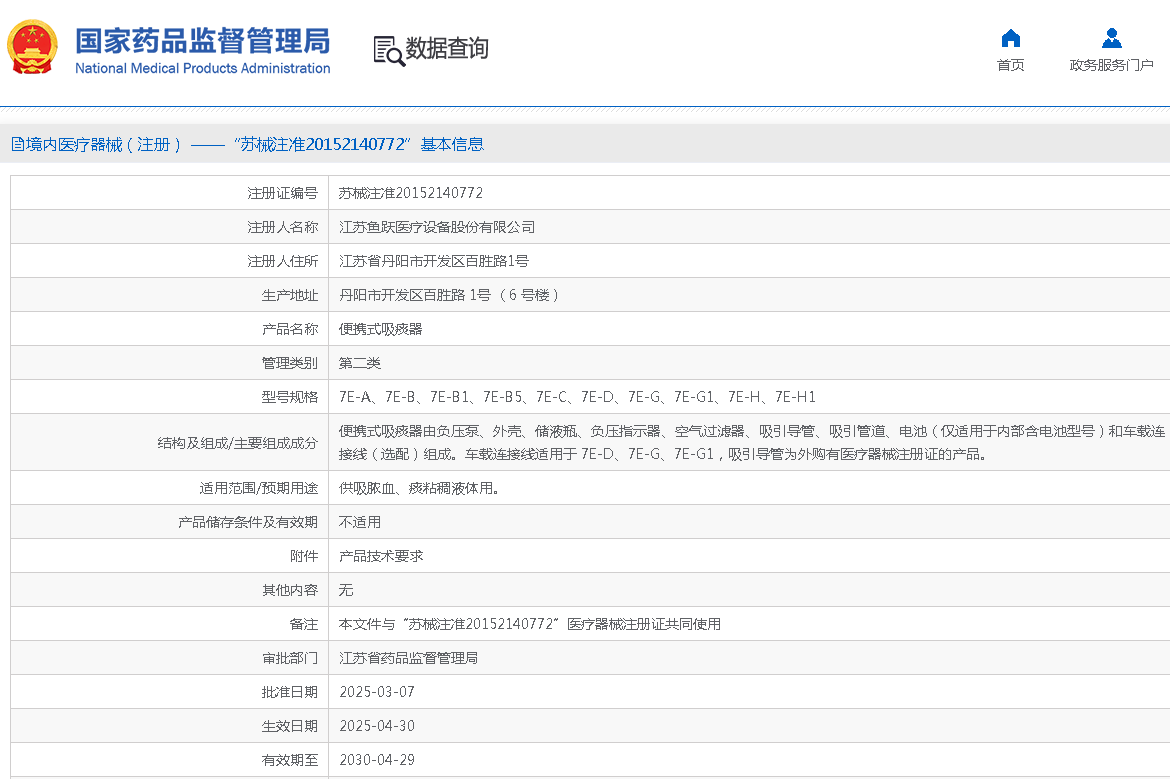Open 国家药品监督管理局 title link

[202, 41]
